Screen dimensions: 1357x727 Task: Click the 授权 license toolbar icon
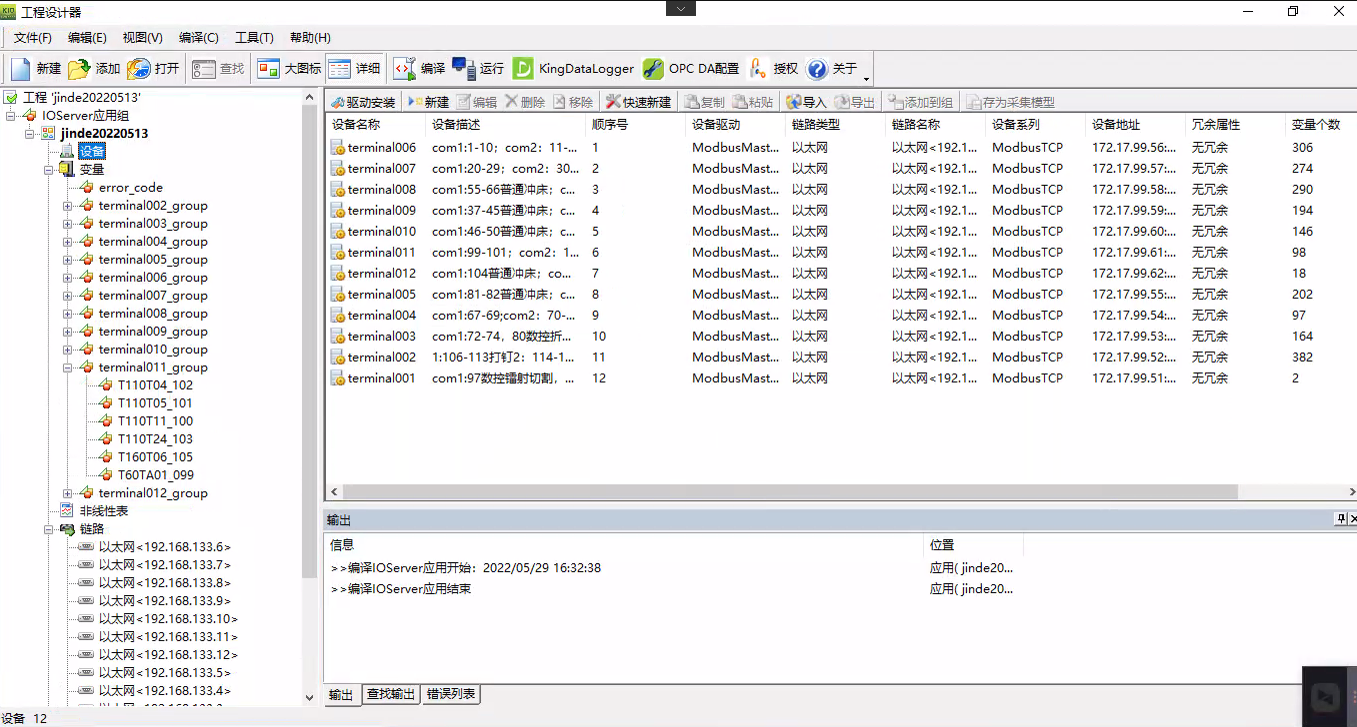773,69
